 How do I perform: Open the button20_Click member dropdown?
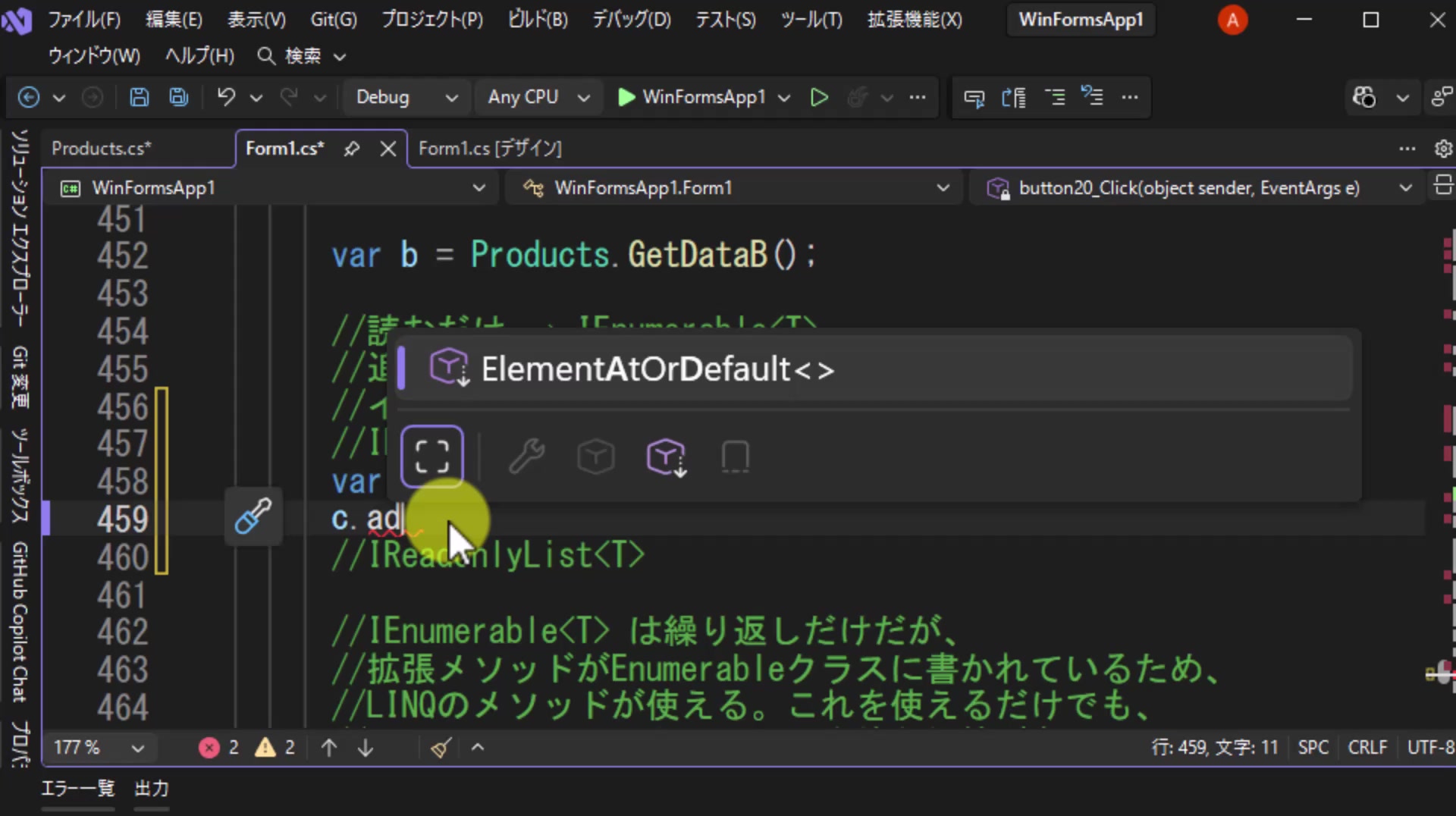(x=1198, y=187)
